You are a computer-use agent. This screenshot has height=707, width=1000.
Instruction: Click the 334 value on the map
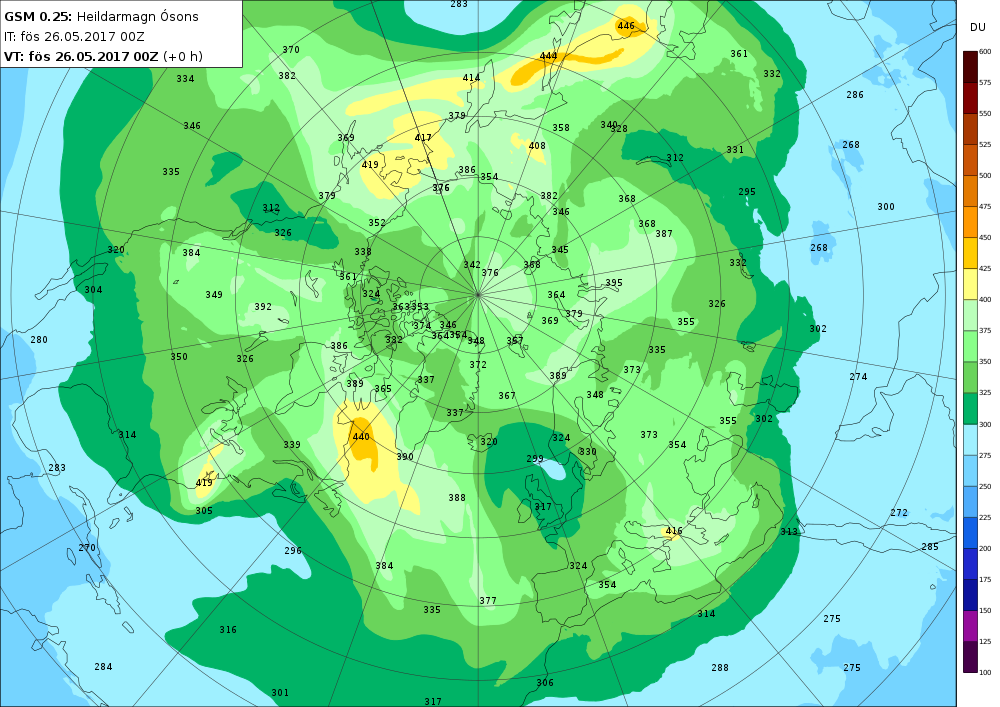coord(185,79)
